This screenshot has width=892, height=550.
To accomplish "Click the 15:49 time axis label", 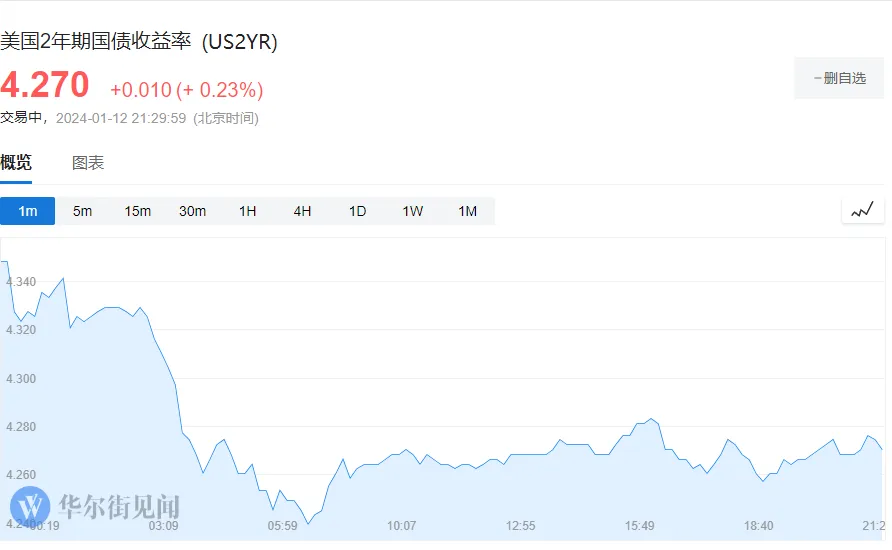I will pyautogui.click(x=640, y=526).
